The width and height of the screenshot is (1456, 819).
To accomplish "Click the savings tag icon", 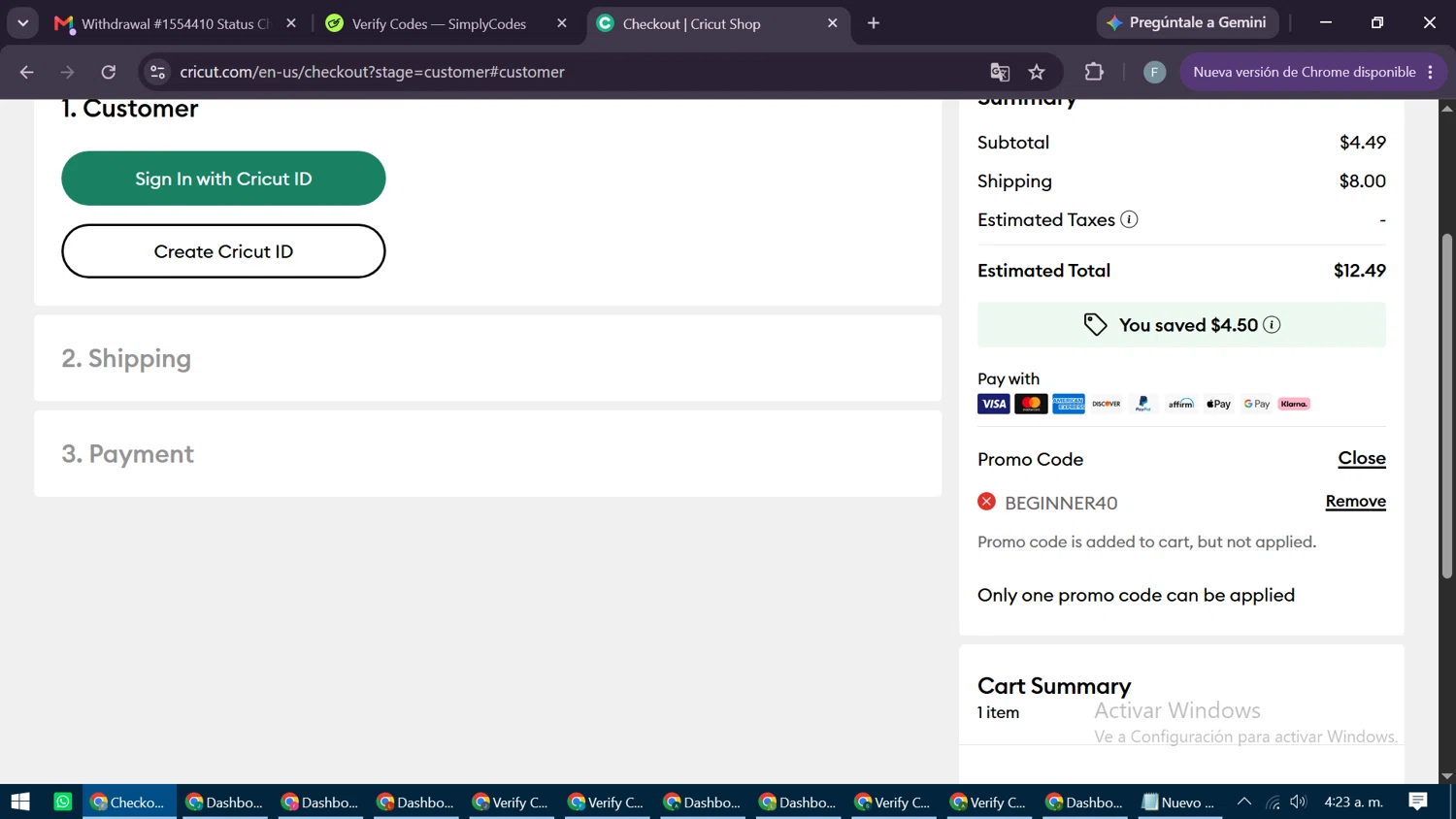I will [1095, 325].
